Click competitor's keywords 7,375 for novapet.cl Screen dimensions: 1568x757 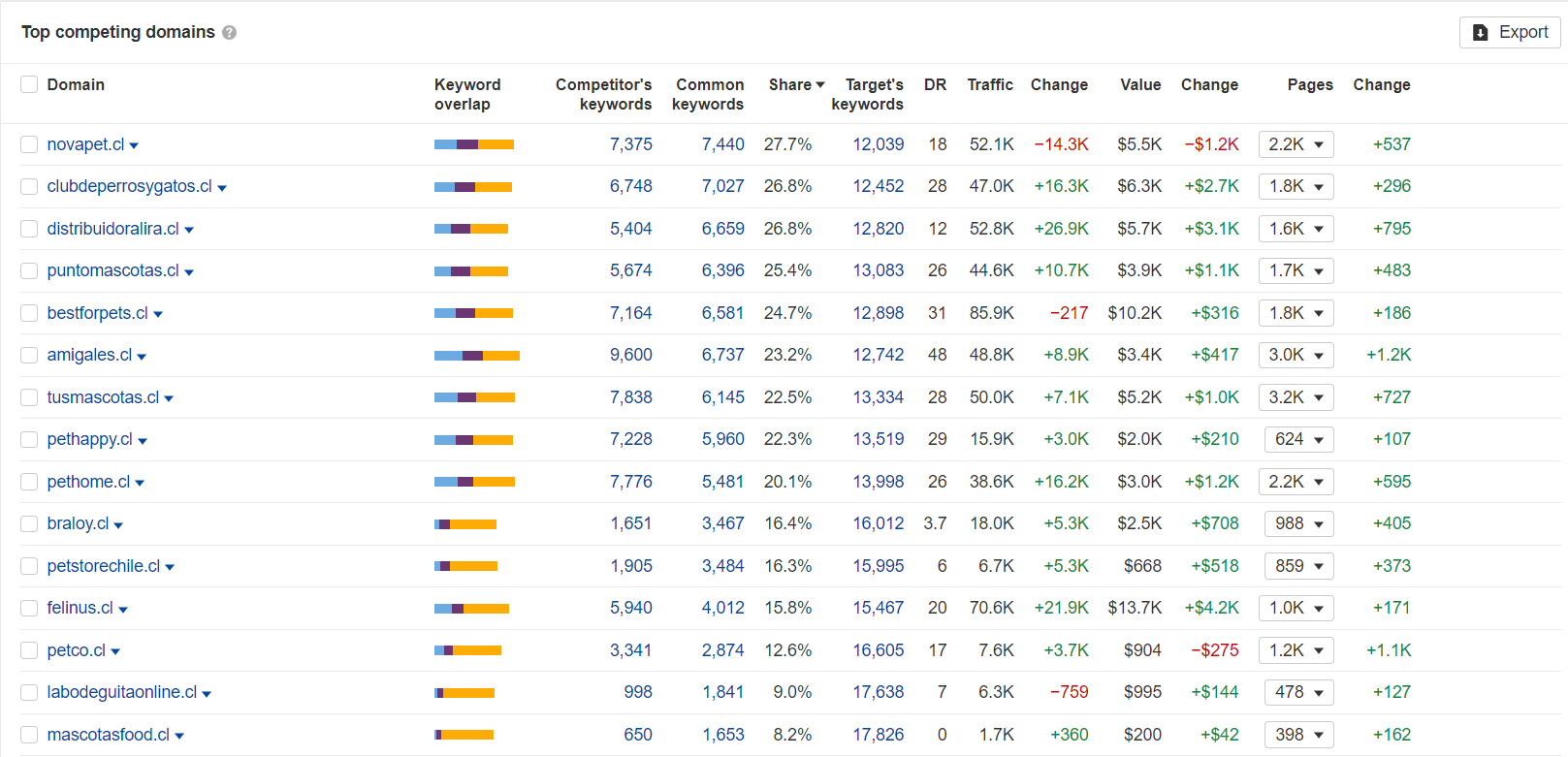(631, 144)
